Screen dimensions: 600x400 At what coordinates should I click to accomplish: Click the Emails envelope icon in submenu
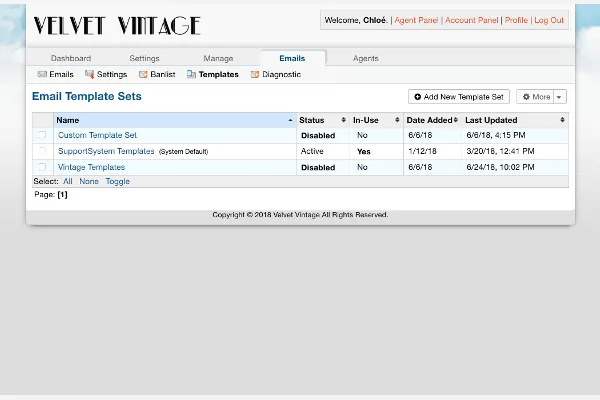[x=42, y=74]
